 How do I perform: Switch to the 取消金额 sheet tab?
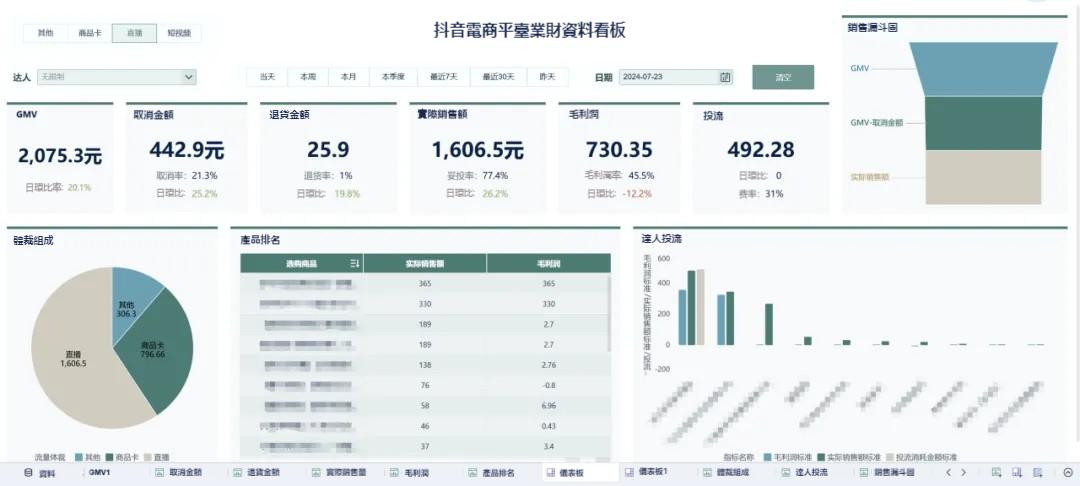click(x=185, y=473)
